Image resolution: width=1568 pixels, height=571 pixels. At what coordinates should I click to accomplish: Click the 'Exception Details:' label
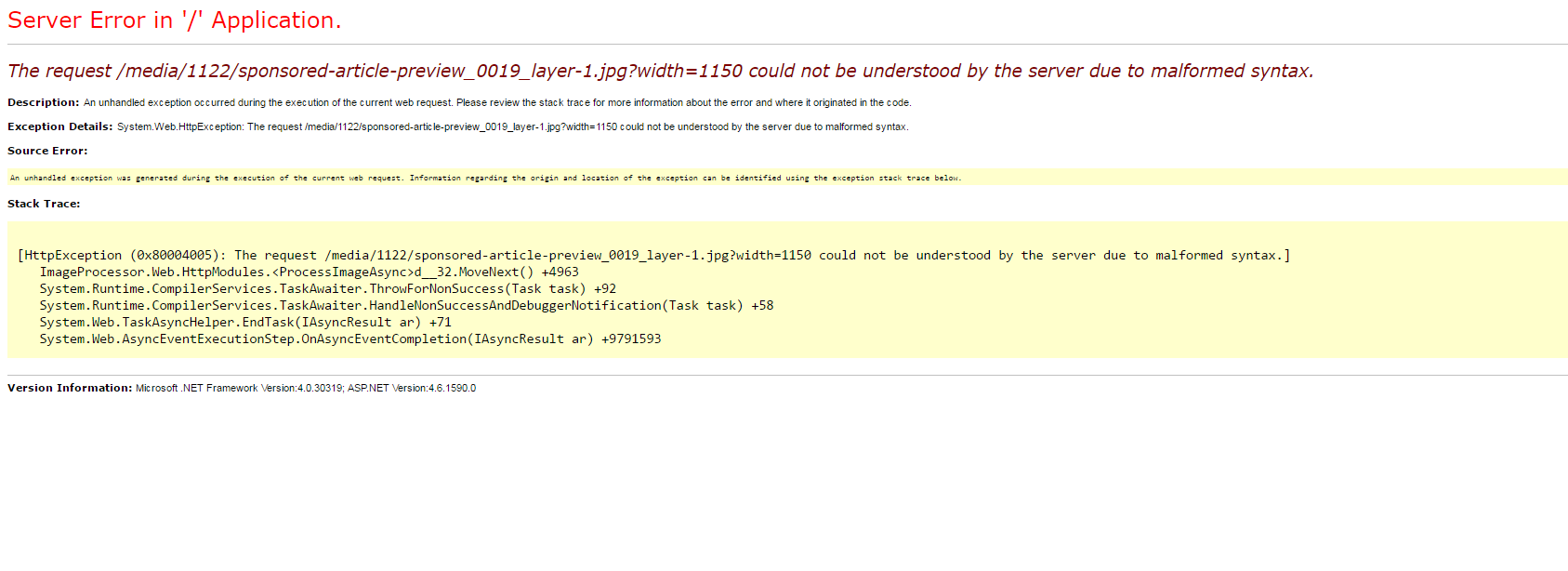click(x=60, y=126)
